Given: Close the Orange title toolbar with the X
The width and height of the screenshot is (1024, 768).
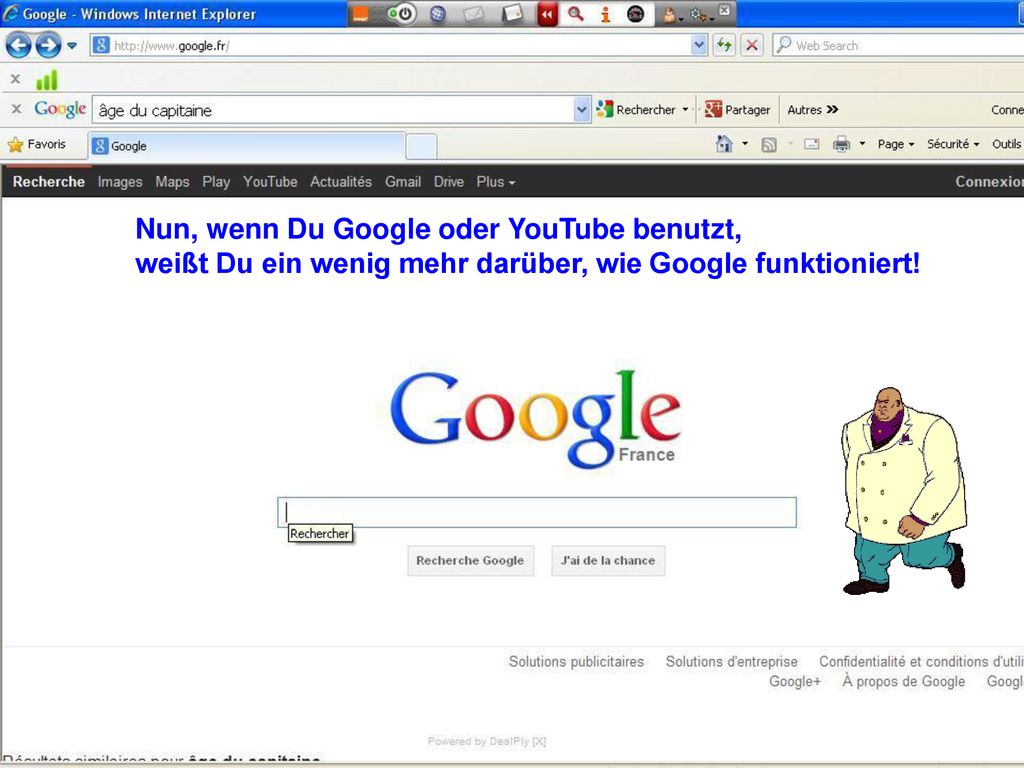Looking at the screenshot, I should [x=724, y=10].
